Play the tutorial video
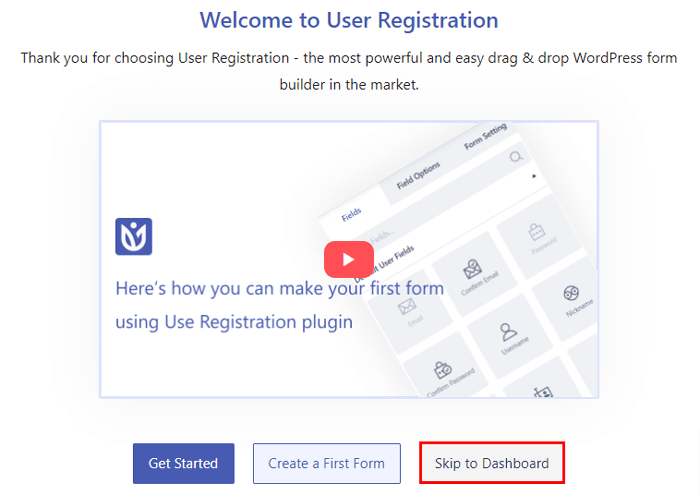 [348, 260]
